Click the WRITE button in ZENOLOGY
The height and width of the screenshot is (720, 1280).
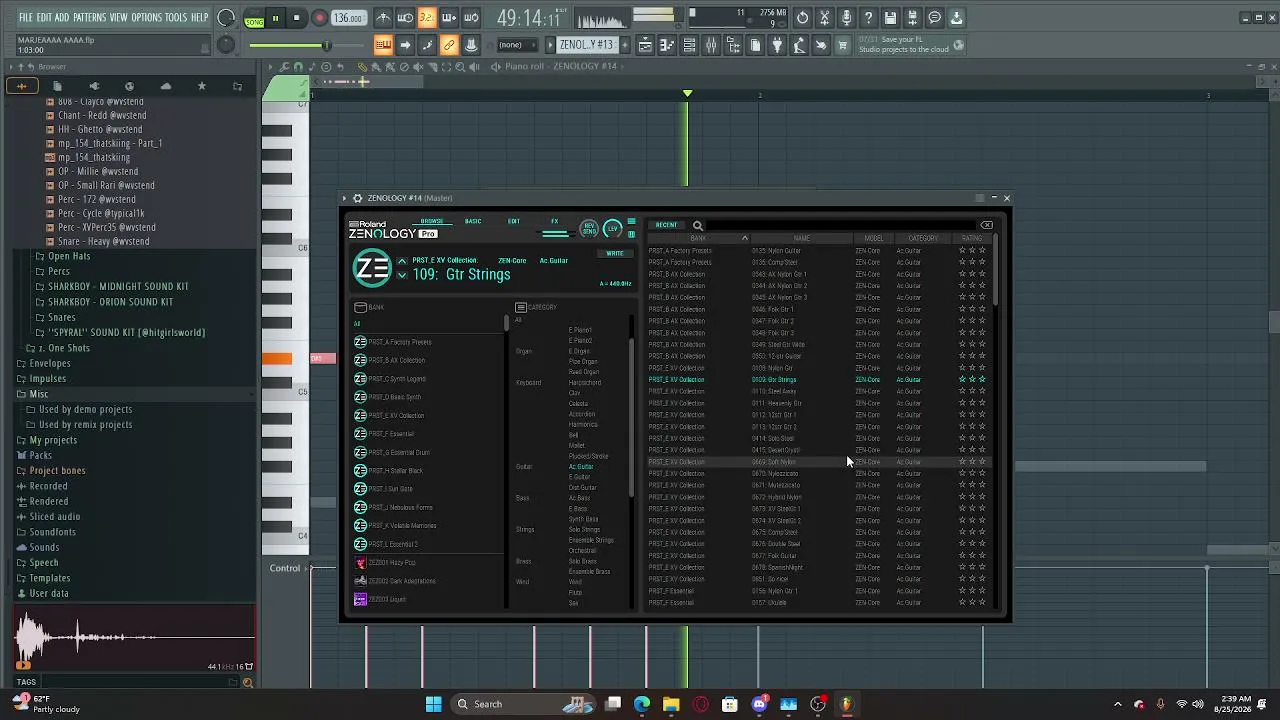614,253
